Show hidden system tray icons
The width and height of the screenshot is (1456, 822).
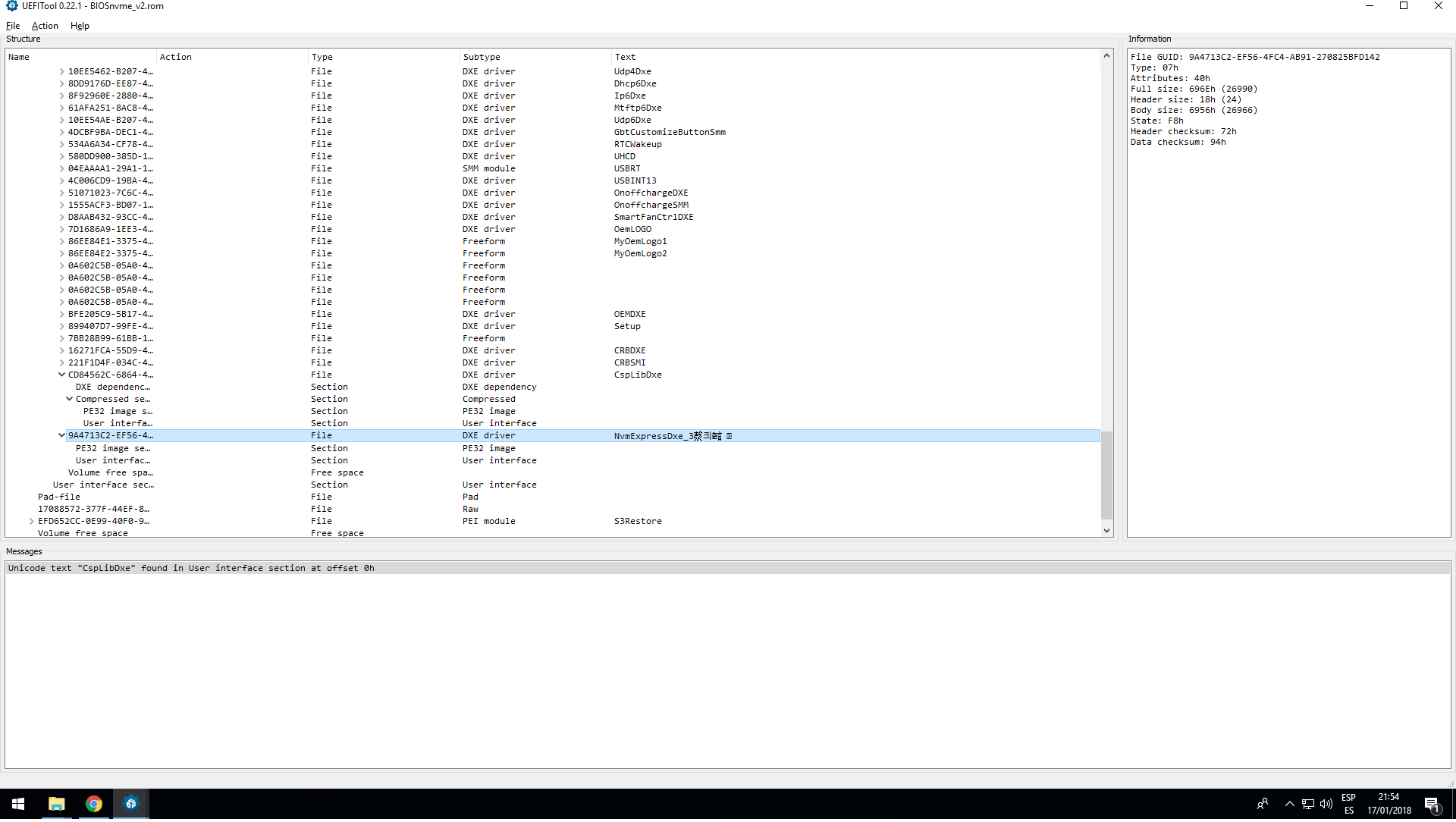tap(1289, 805)
